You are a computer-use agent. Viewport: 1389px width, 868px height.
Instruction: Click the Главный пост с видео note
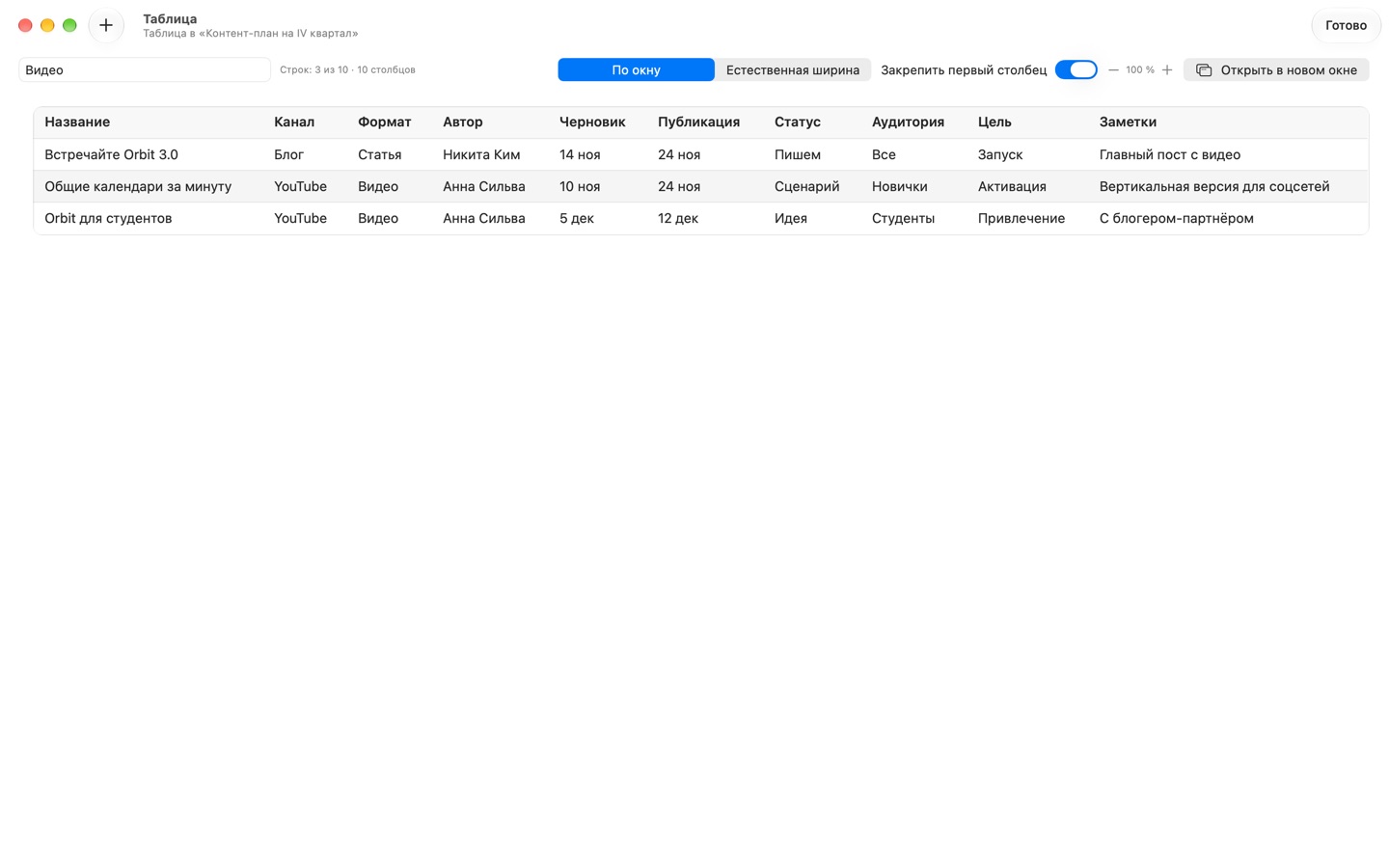tap(1170, 154)
